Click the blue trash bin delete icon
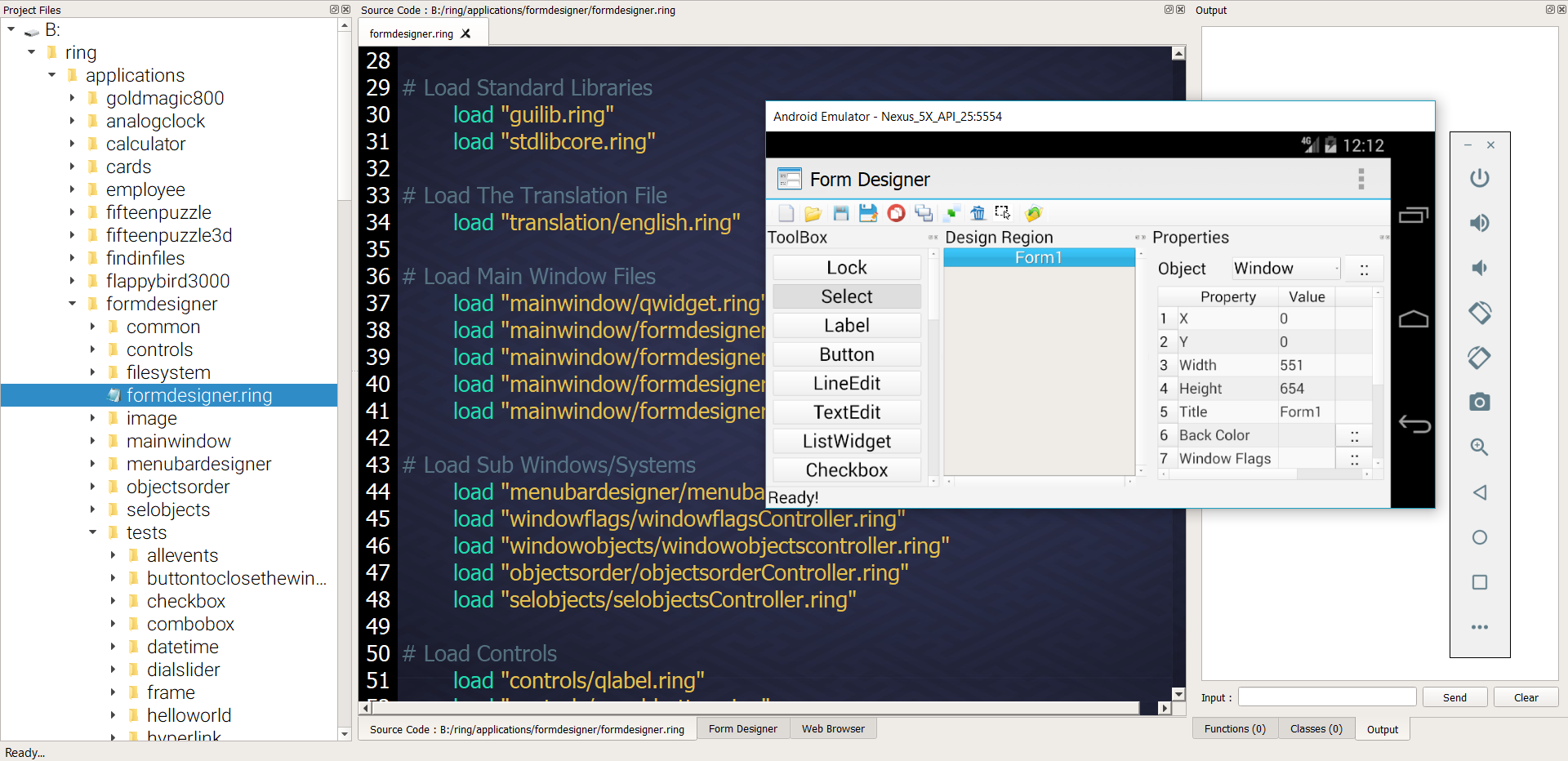Viewport: 1568px width, 761px height. pyautogui.click(x=978, y=213)
